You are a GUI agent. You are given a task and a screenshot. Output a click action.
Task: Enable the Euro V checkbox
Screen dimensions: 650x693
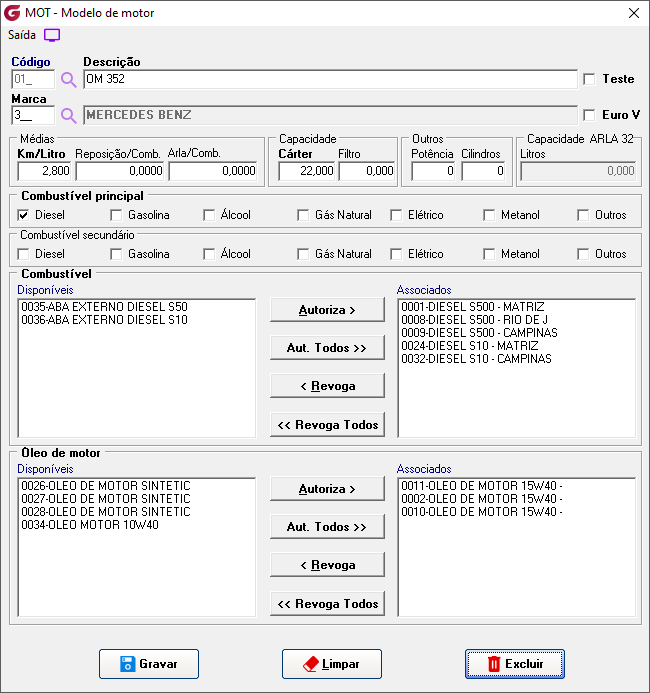[589, 115]
